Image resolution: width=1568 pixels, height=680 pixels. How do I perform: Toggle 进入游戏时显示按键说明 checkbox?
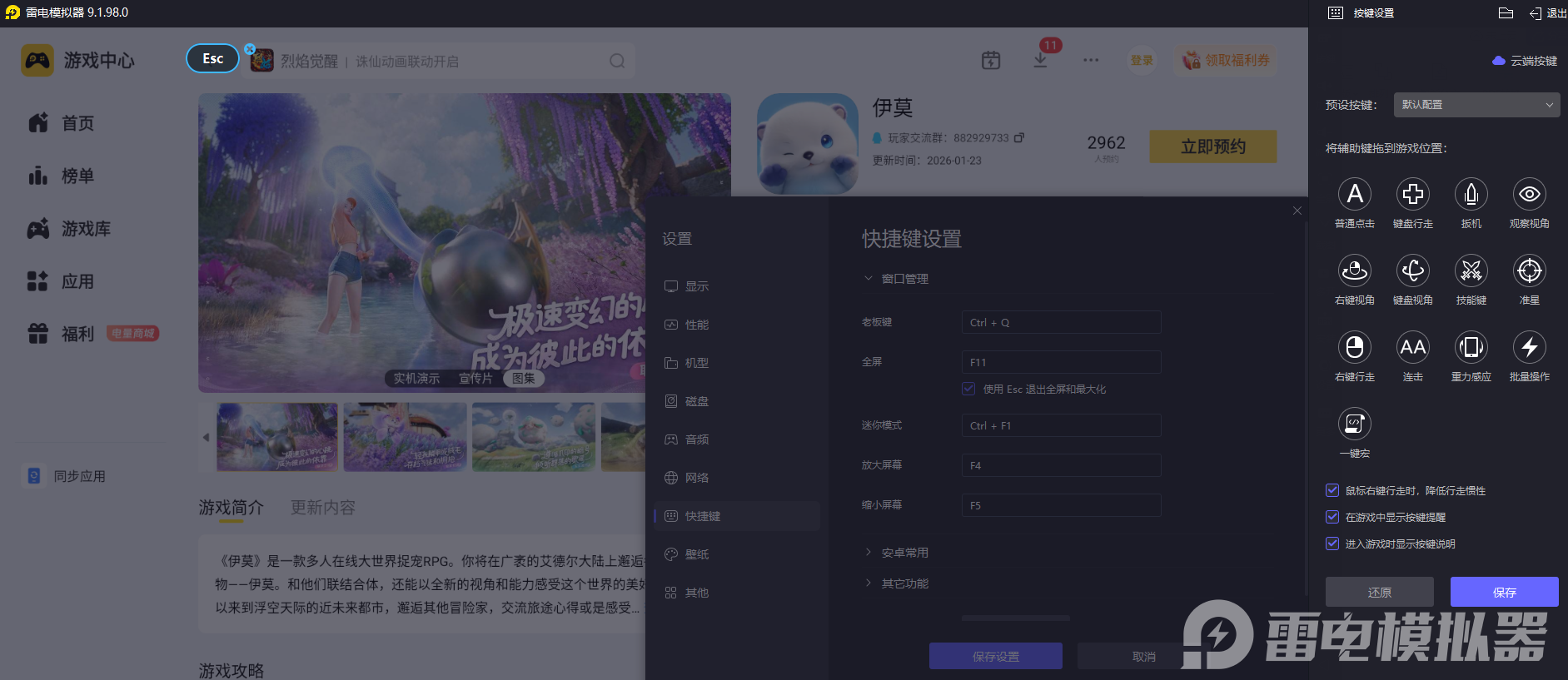pos(1332,544)
